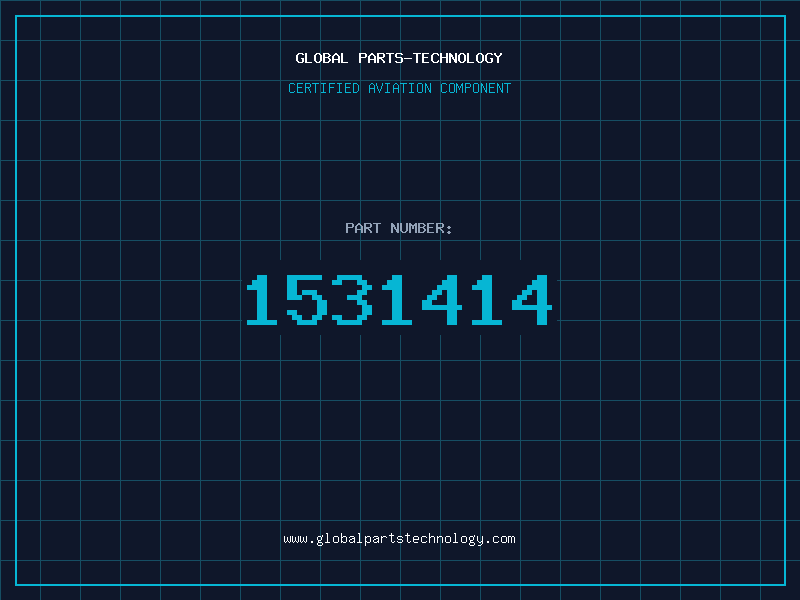This screenshot has height=600, width=800.
Task: Select the CERTIFIED AVIATION COMPONENT subtitle
Action: [399, 88]
